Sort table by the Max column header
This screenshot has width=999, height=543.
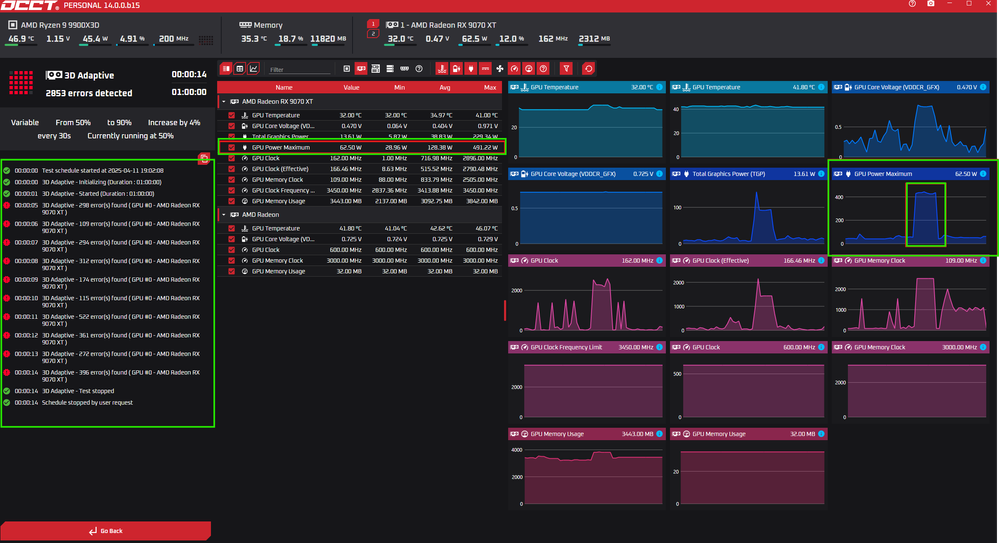(489, 87)
